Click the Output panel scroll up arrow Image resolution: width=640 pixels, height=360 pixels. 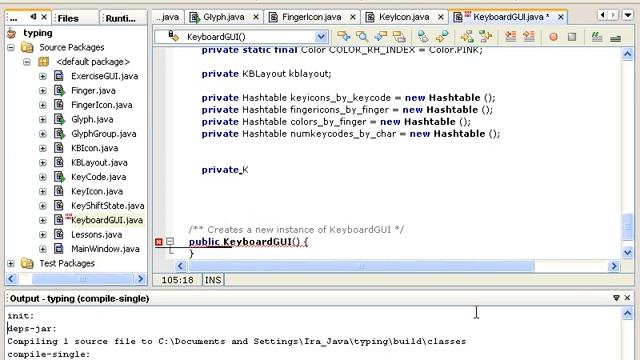[x=628, y=313]
